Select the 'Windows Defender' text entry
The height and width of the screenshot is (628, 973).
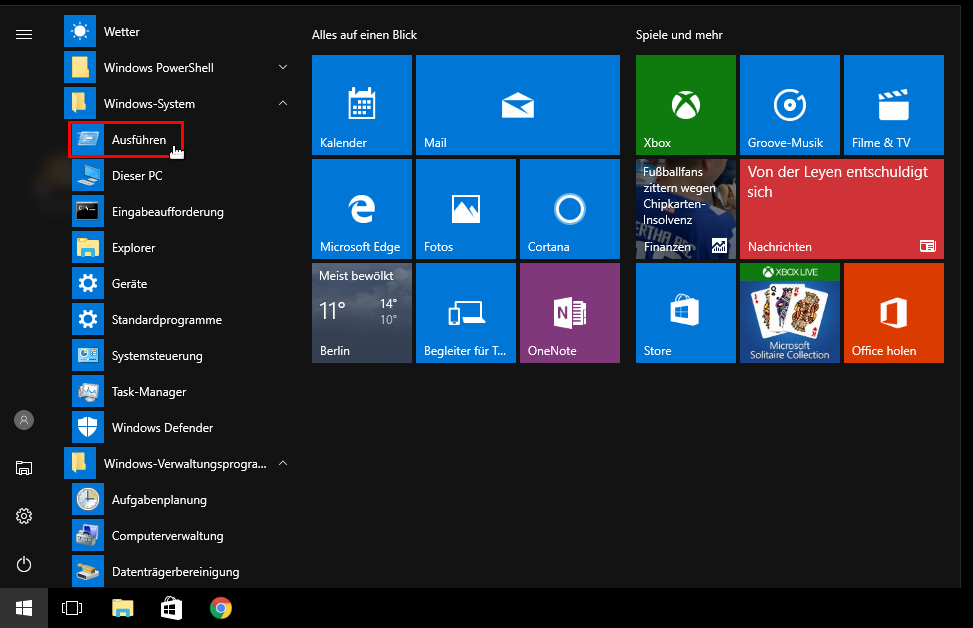coord(162,428)
